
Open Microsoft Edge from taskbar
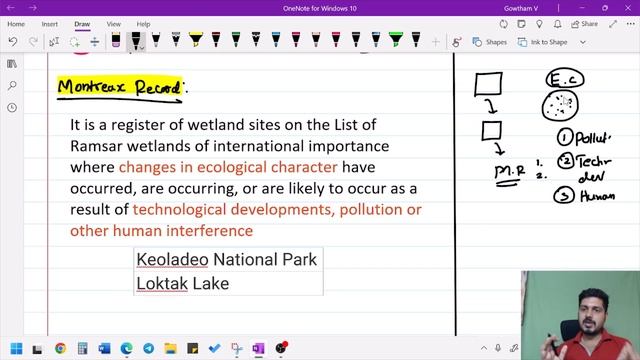pyautogui.click(x=127, y=348)
